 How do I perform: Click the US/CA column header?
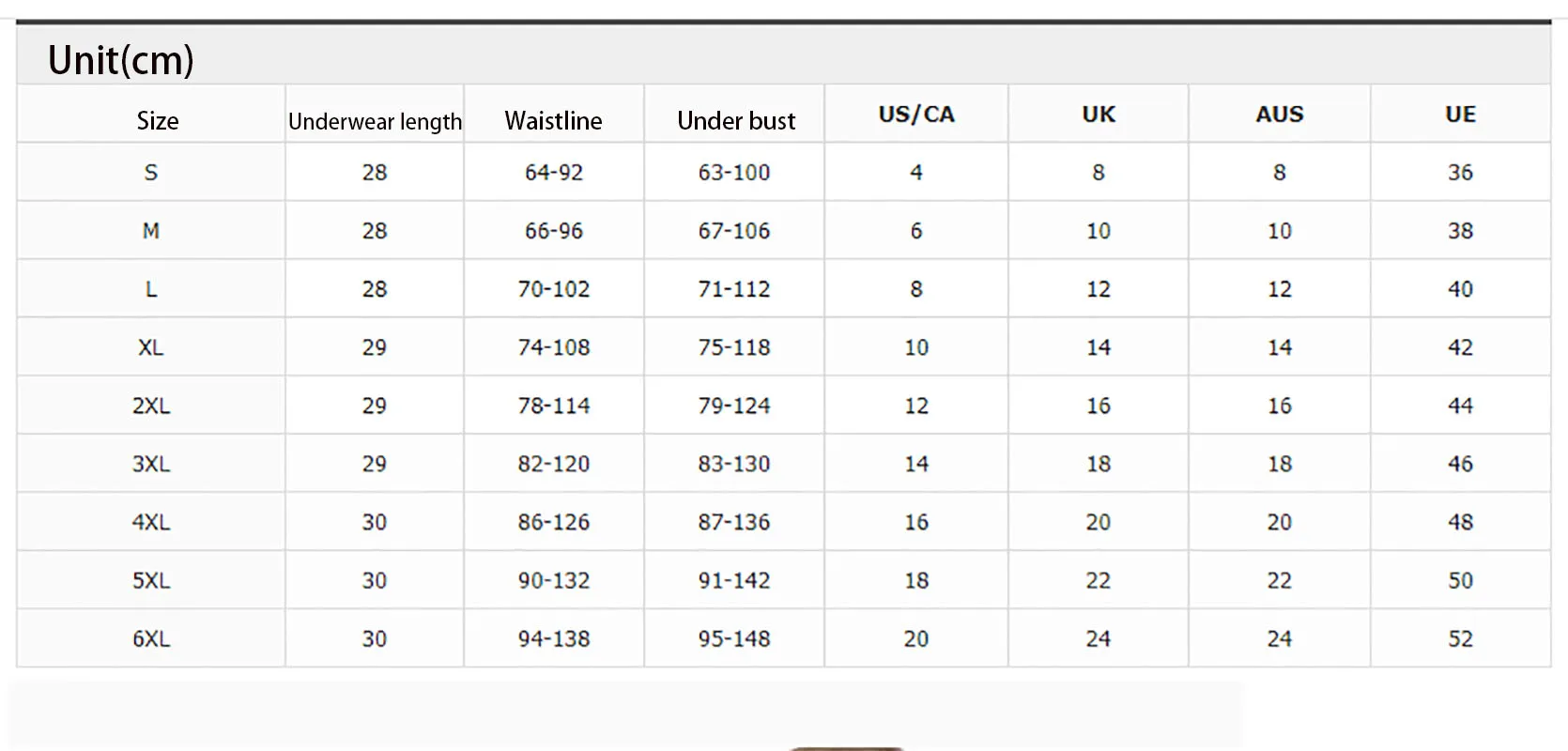tap(916, 115)
